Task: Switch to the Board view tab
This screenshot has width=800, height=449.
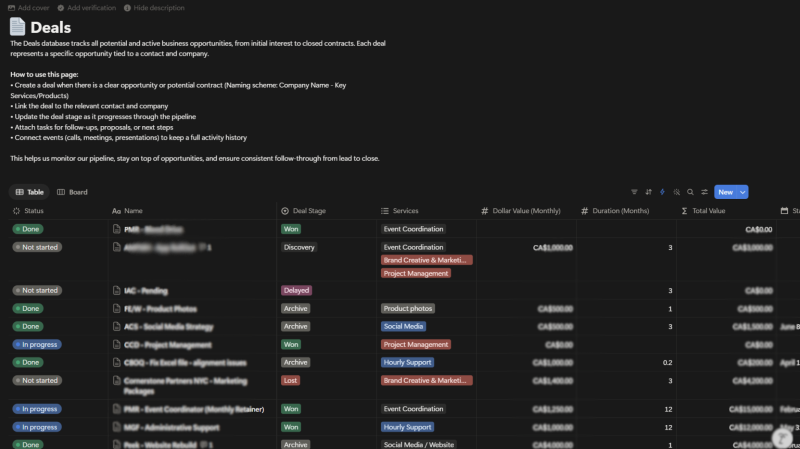Action: [x=72, y=192]
